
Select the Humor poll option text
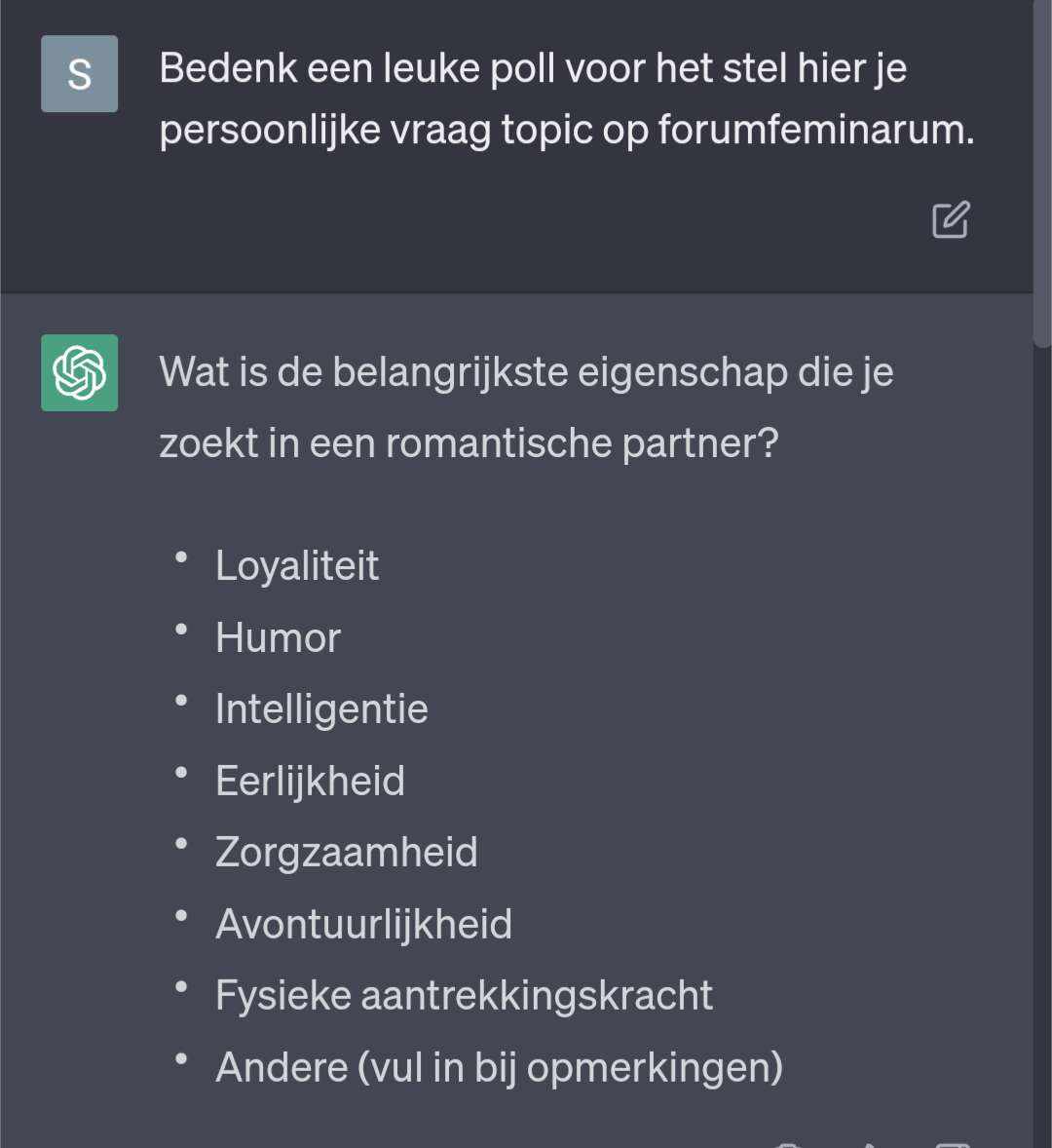click(x=278, y=637)
